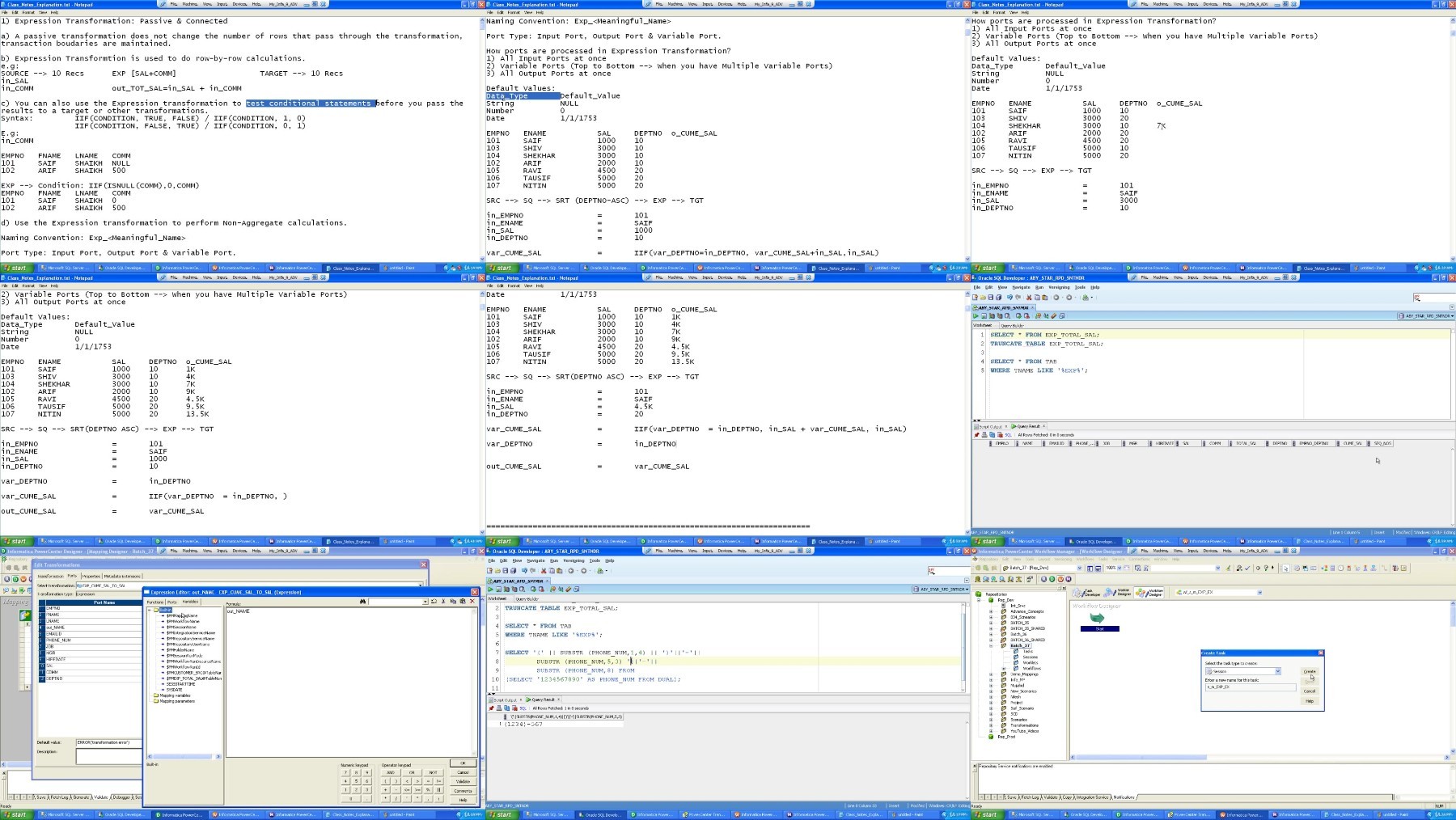Click the cut scissors icon in Expression Editor

[x=443, y=601]
